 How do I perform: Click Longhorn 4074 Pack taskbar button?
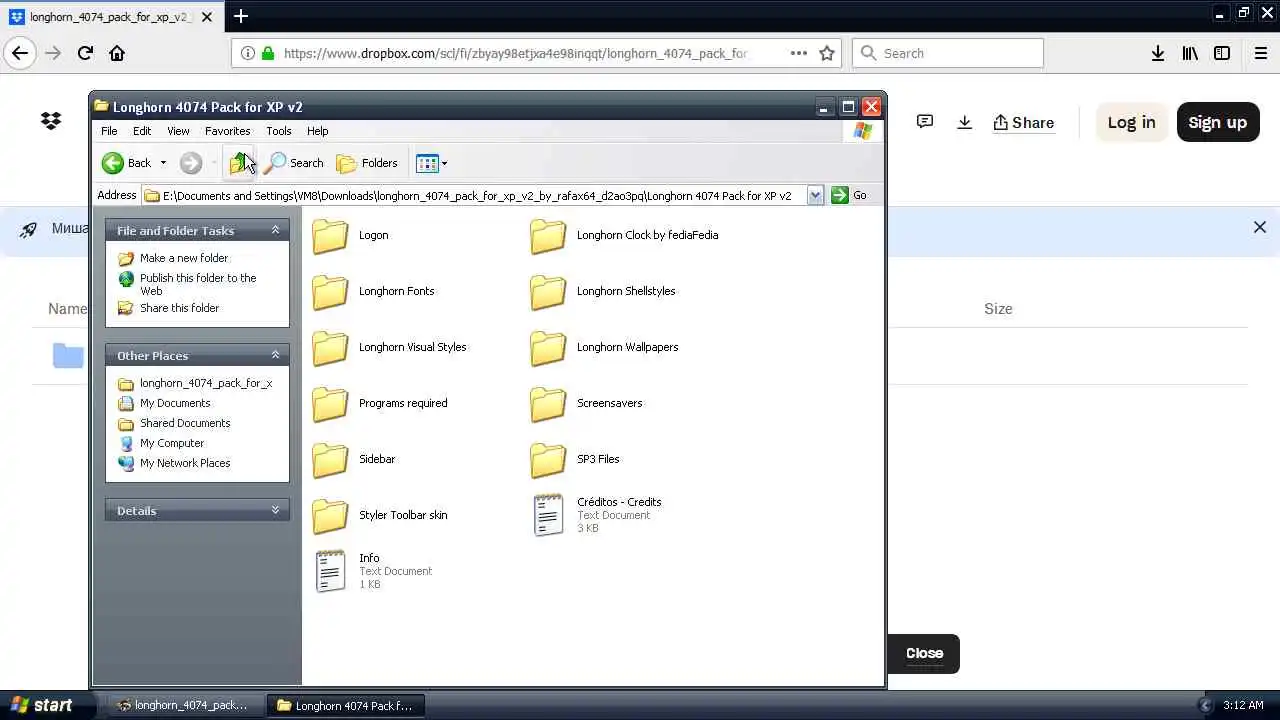click(x=345, y=705)
